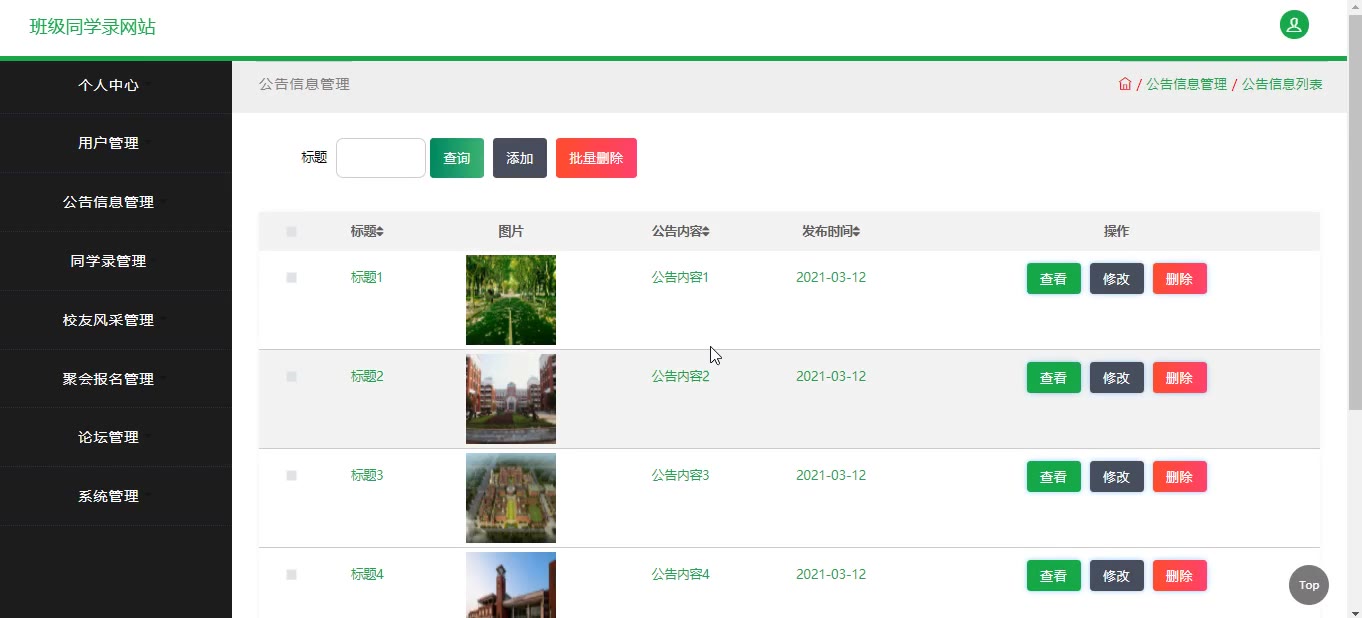
Task: Open 公告信息管理 in sidebar
Action: pyautogui.click(x=116, y=202)
